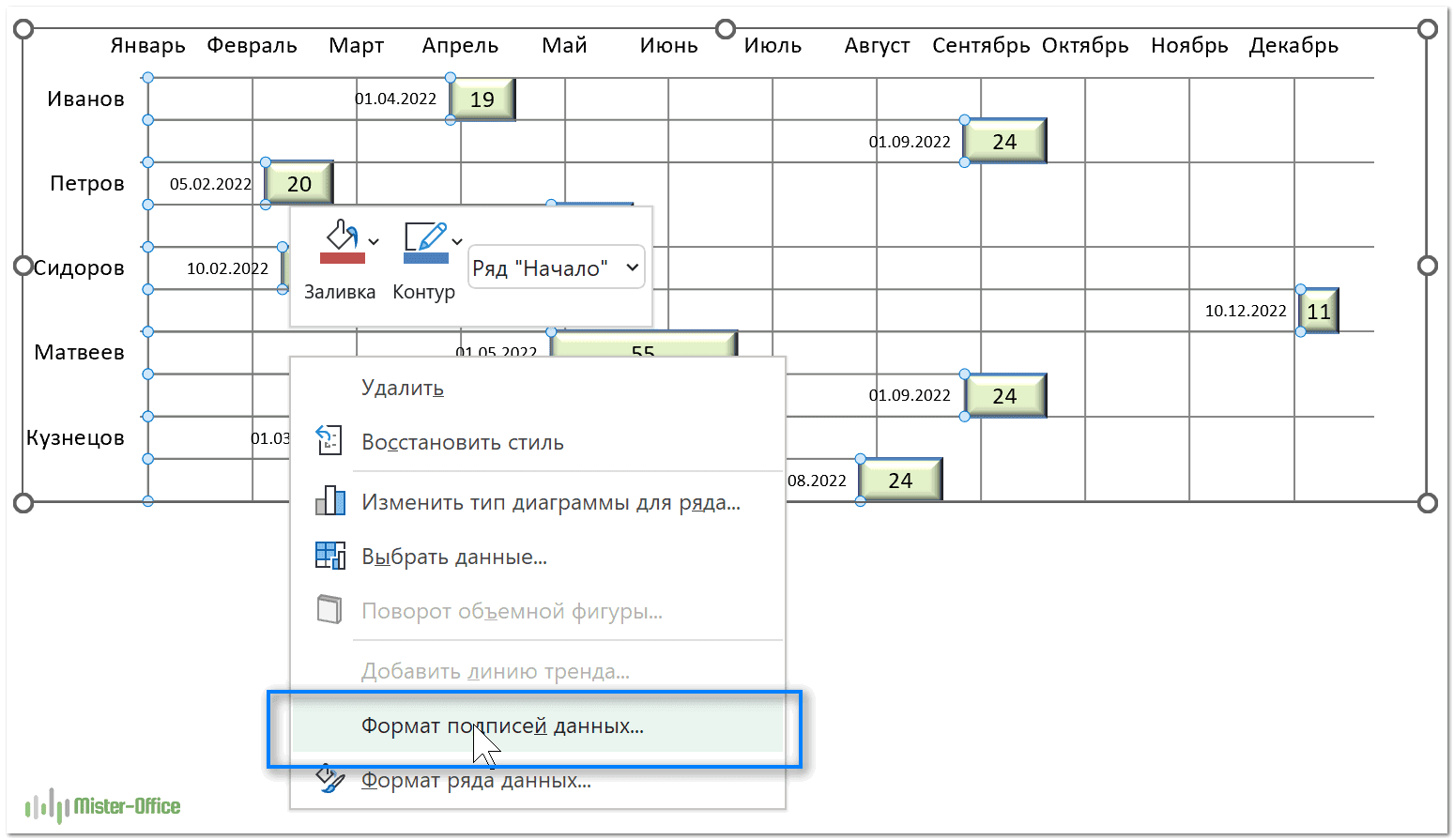Viewport: 1454px width, 840px height.
Task: Click the Петров bar labeled 20
Action: 299,184
